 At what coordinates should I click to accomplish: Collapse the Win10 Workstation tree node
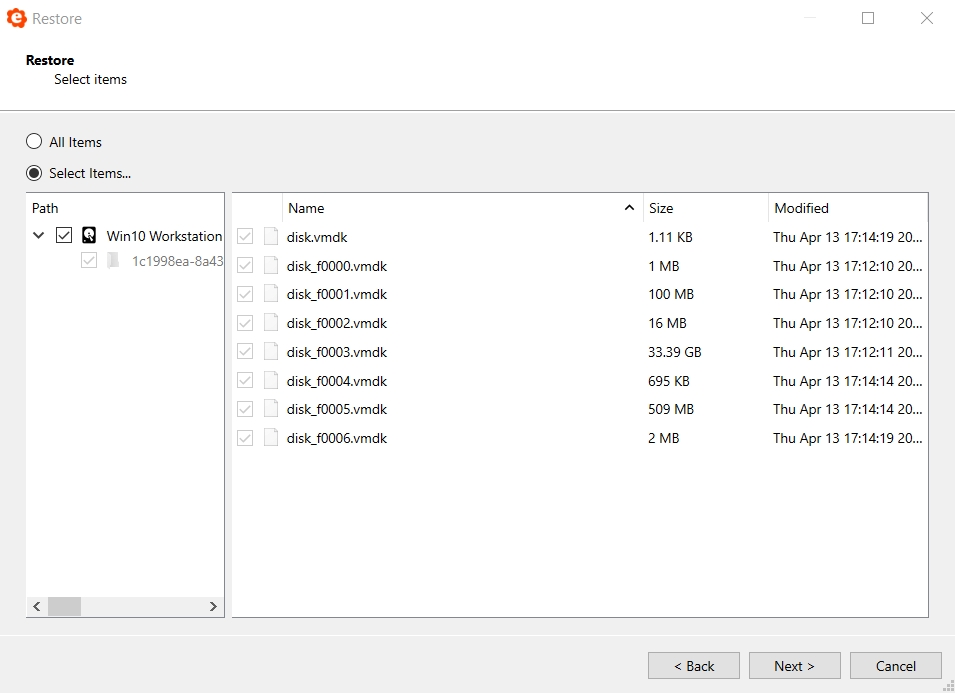(38, 235)
